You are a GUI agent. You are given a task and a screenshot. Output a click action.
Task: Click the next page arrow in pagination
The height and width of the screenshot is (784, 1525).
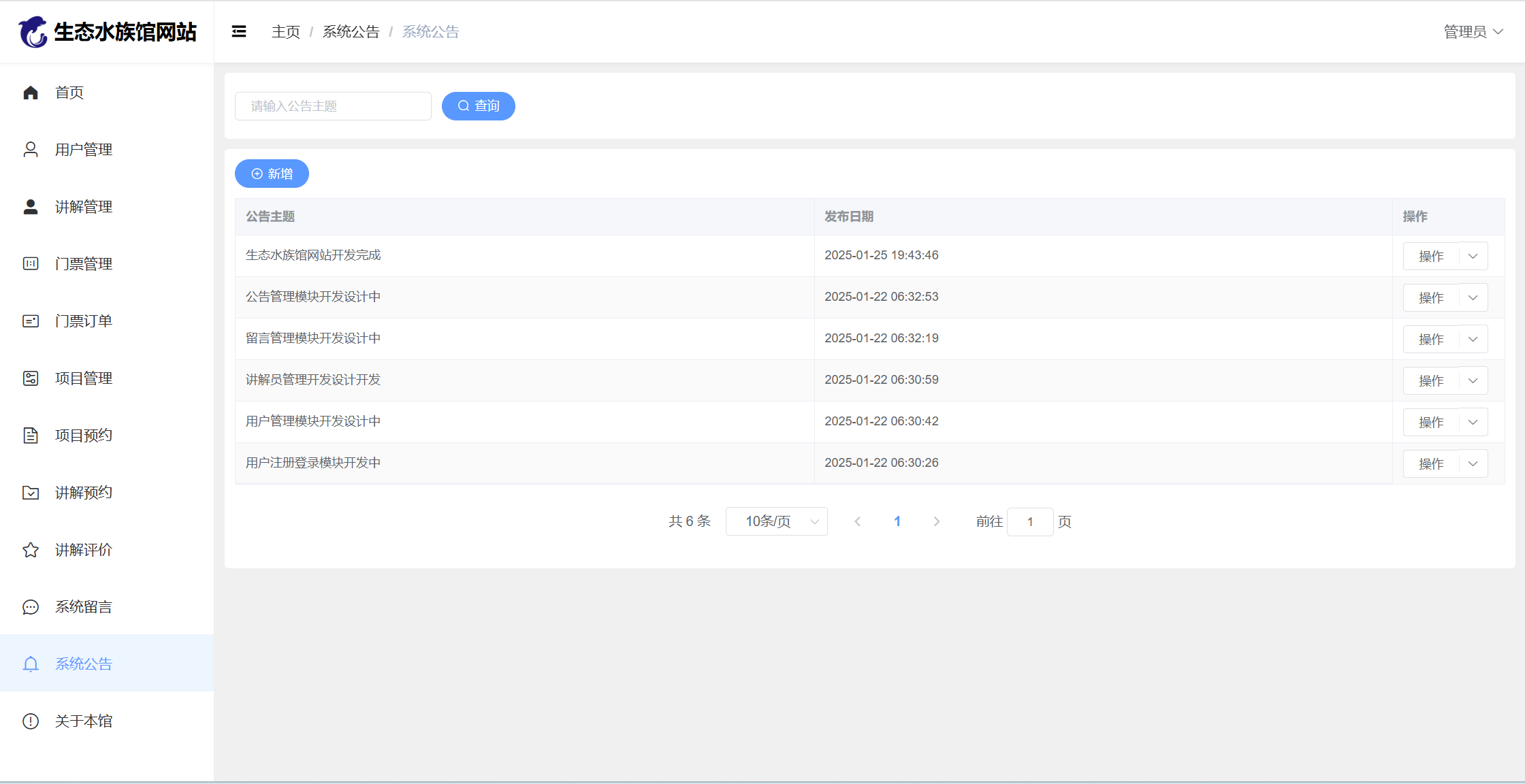[x=936, y=521]
